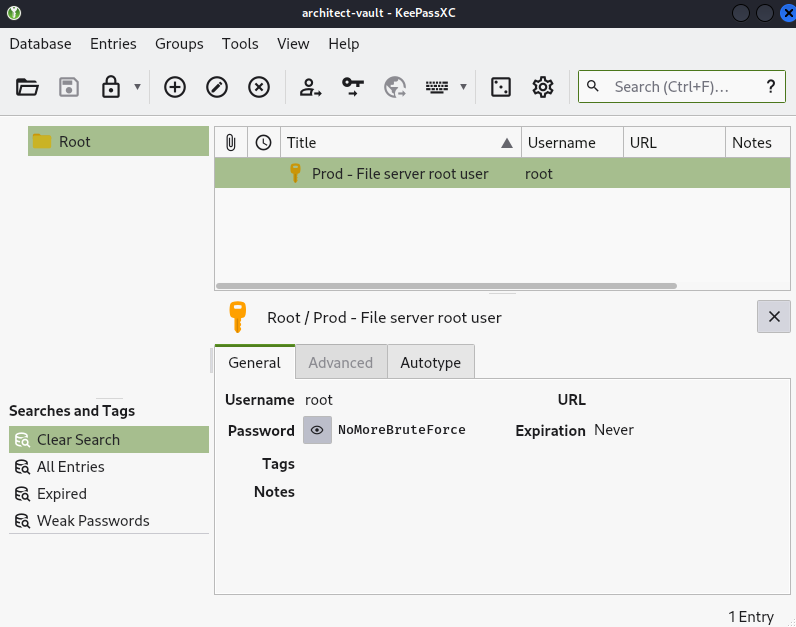Select the Root group in tree
Screen dimensions: 796x627
click(75, 142)
